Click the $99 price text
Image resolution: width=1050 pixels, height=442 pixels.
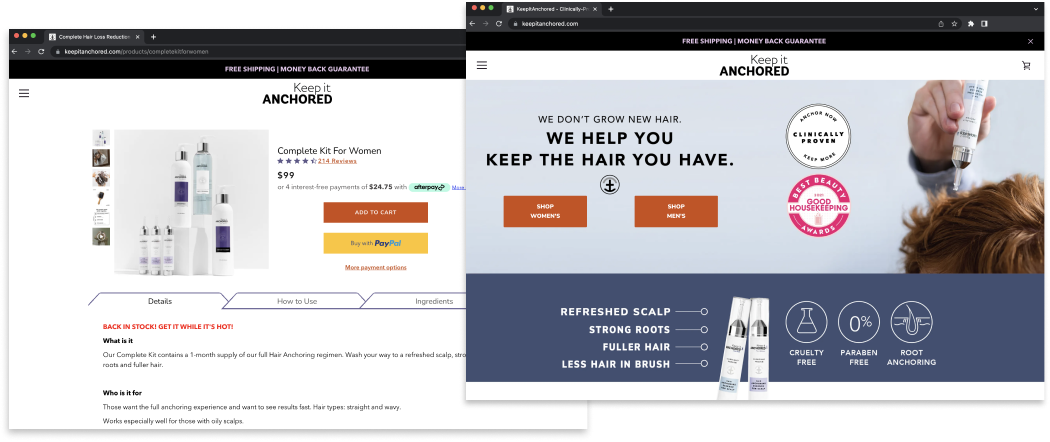coord(286,175)
